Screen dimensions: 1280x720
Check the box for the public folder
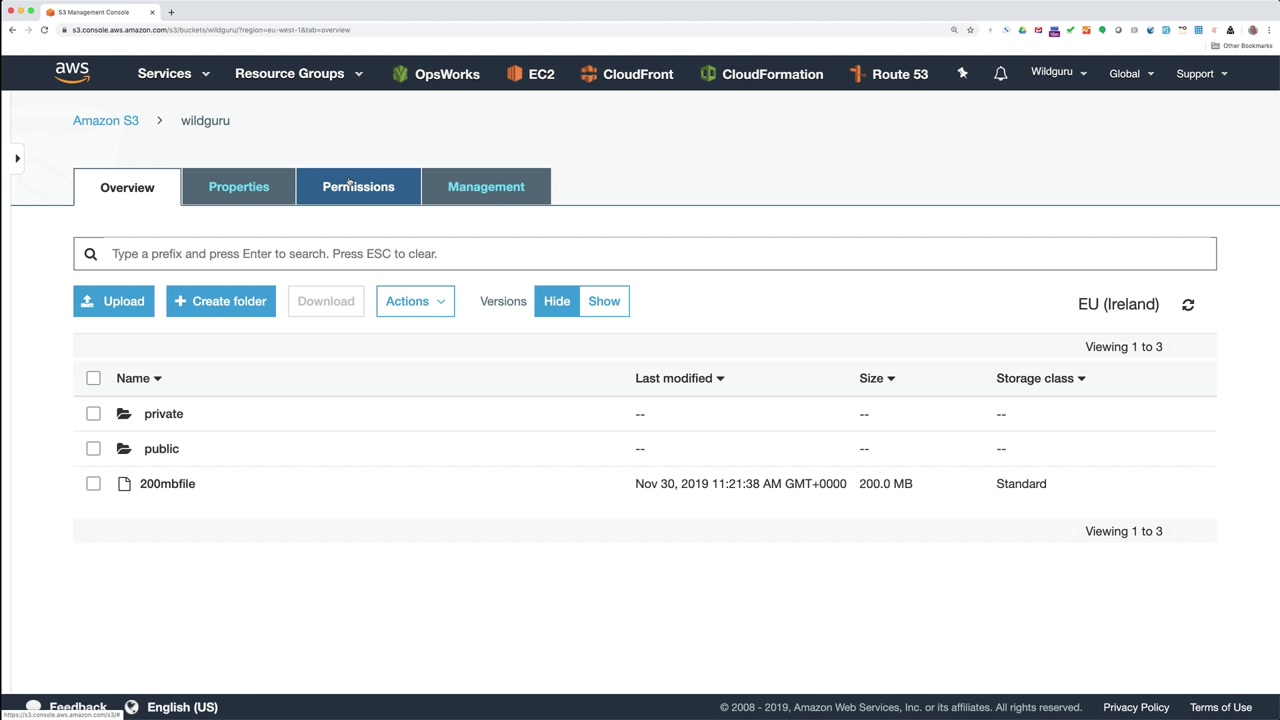[93, 449]
